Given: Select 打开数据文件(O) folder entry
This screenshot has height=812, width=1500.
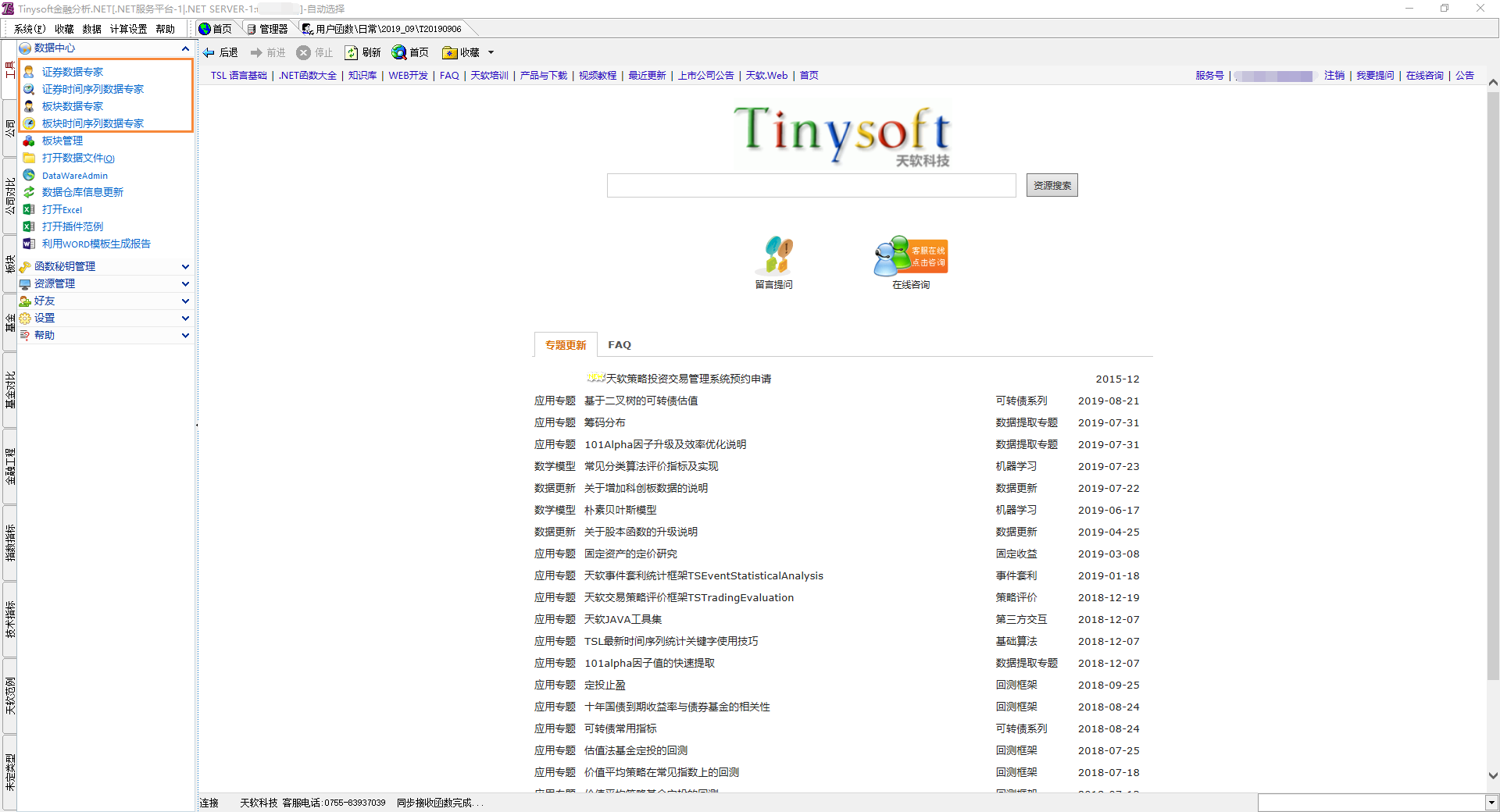Looking at the screenshot, I should tap(78, 158).
